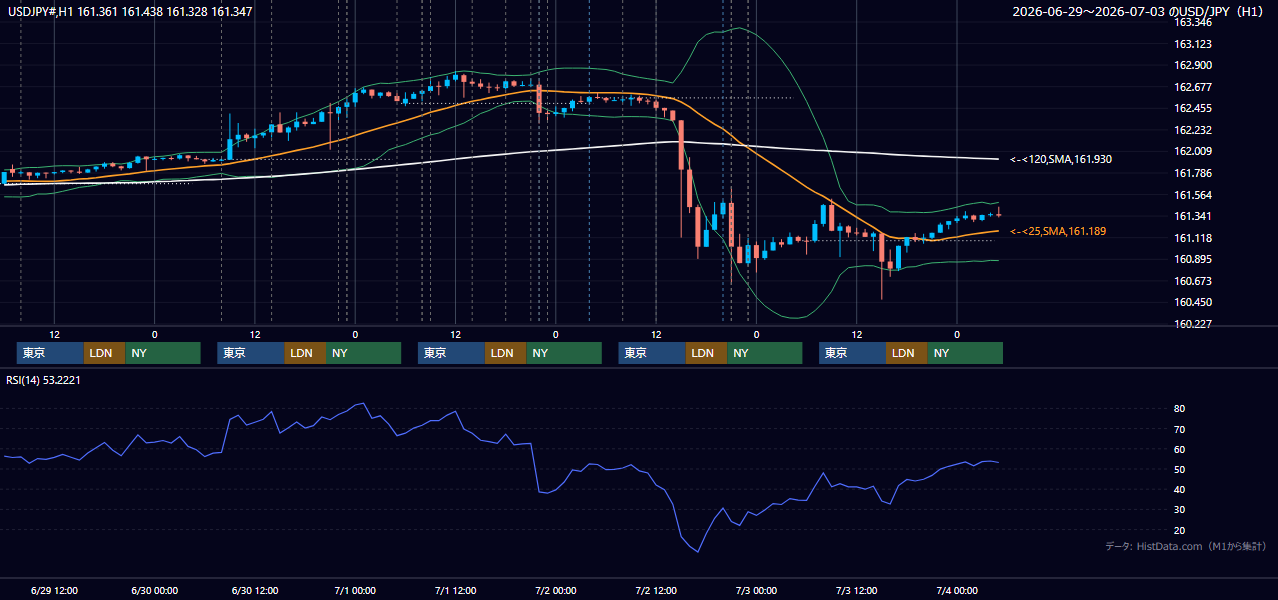Select the 6/29 12:00 time axis label
The image size is (1278, 600).
pos(55,590)
